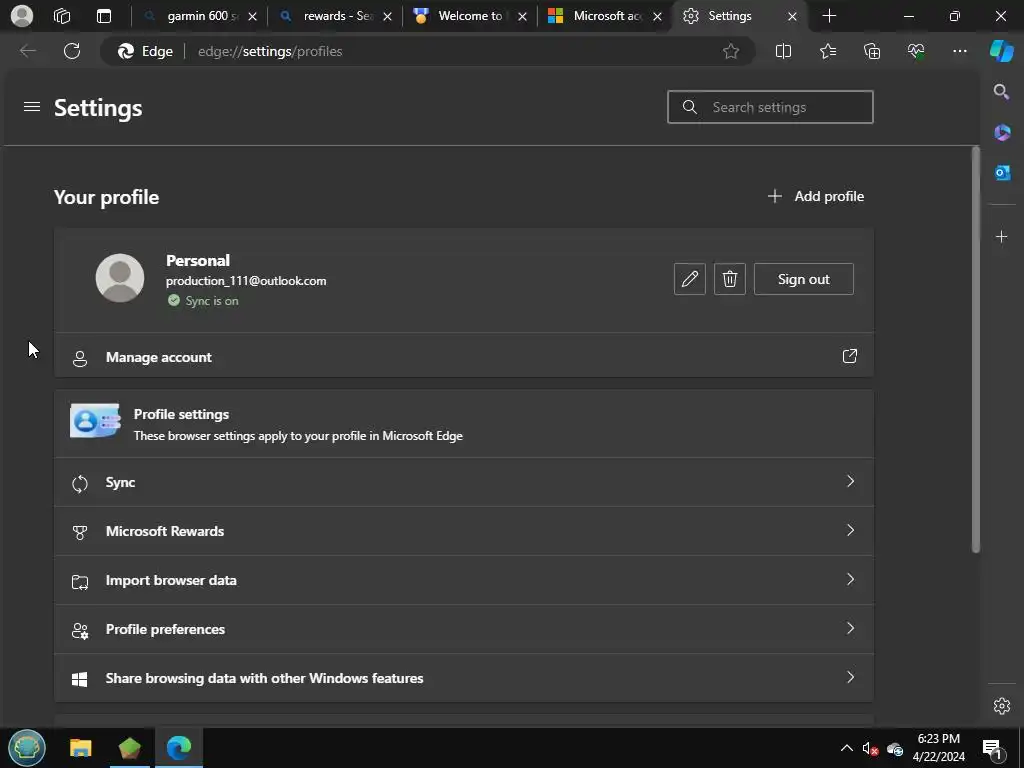This screenshot has width=1024, height=768.
Task: Click the Profile settings heading
Action: point(182,414)
